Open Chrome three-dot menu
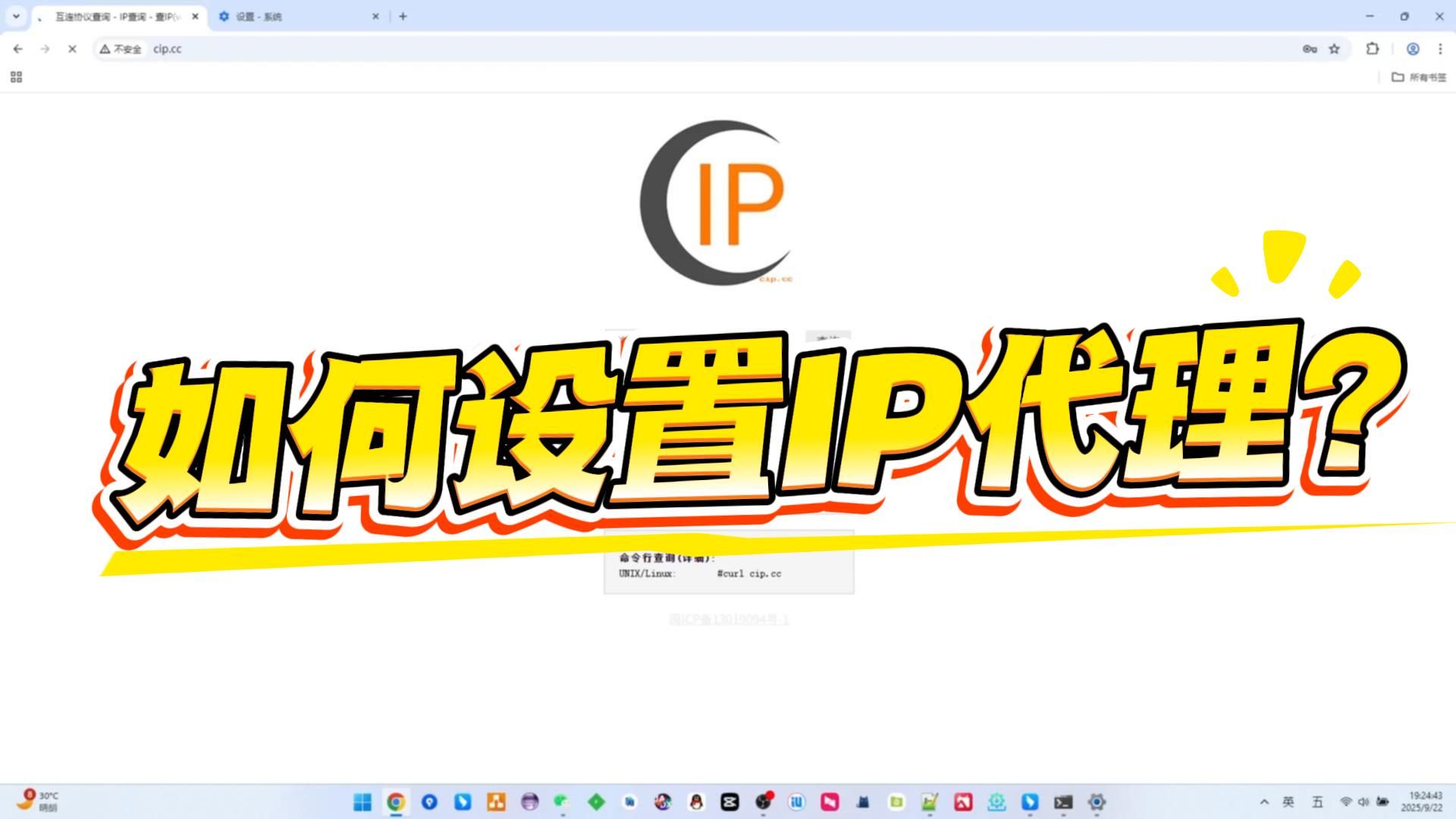Screen dimensions: 1456x819 1440,49
